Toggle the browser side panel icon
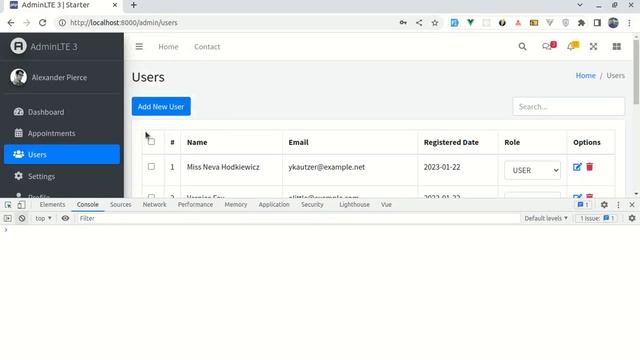The width and height of the screenshot is (640, 360). [x=597, y=23]
